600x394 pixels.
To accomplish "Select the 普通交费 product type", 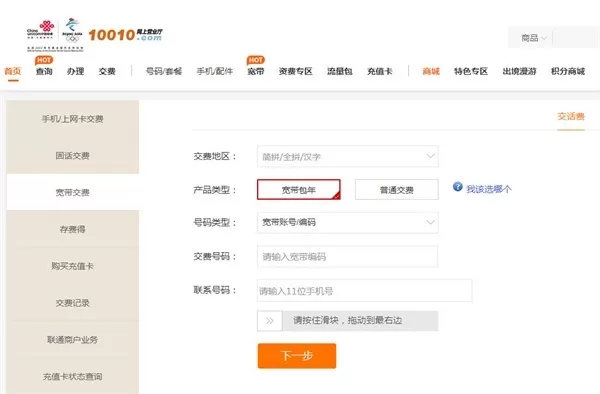I will (397, 189).
